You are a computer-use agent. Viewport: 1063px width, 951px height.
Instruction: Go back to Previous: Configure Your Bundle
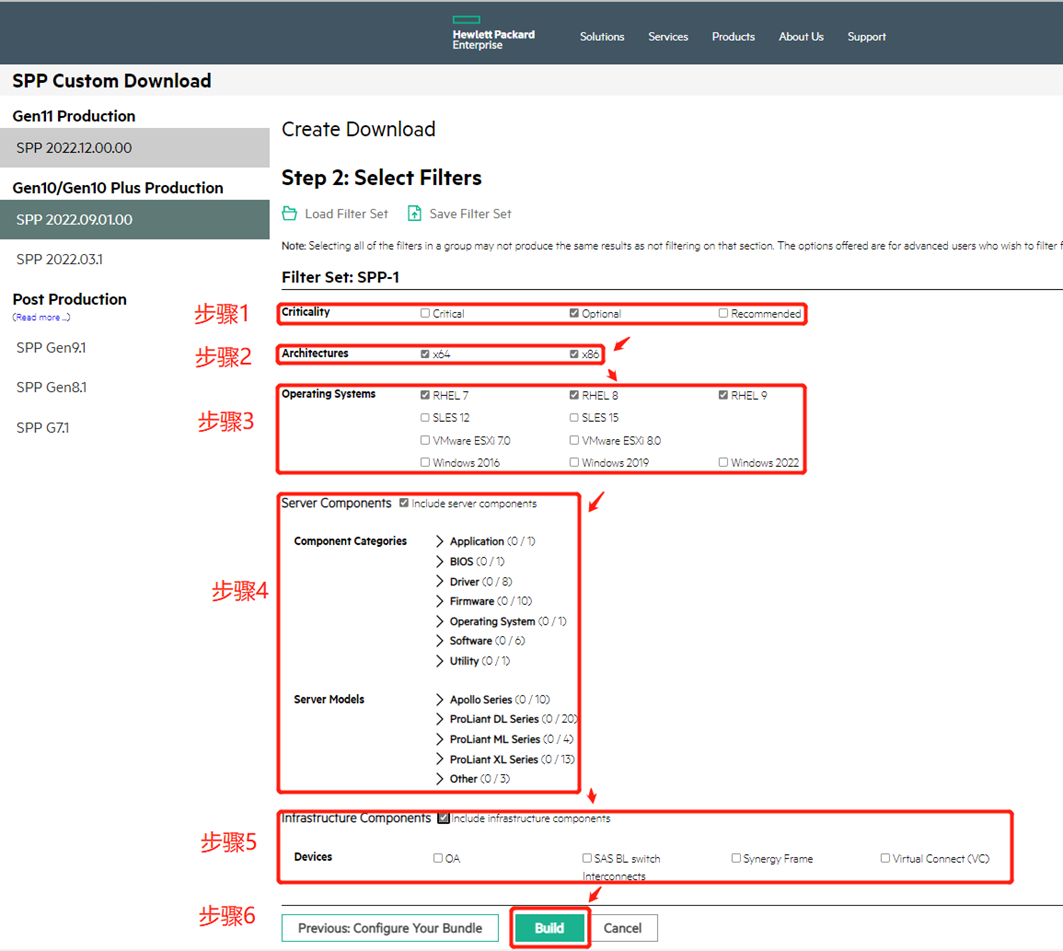coord(390,928)
